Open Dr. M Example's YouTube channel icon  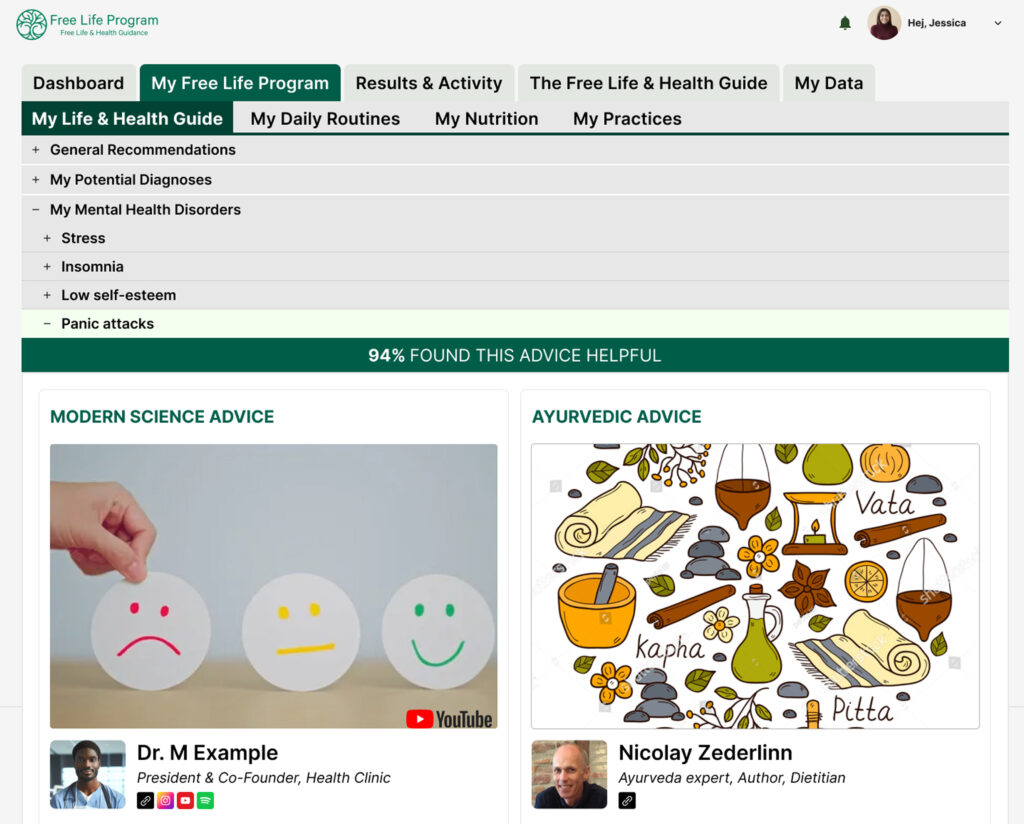185,800
